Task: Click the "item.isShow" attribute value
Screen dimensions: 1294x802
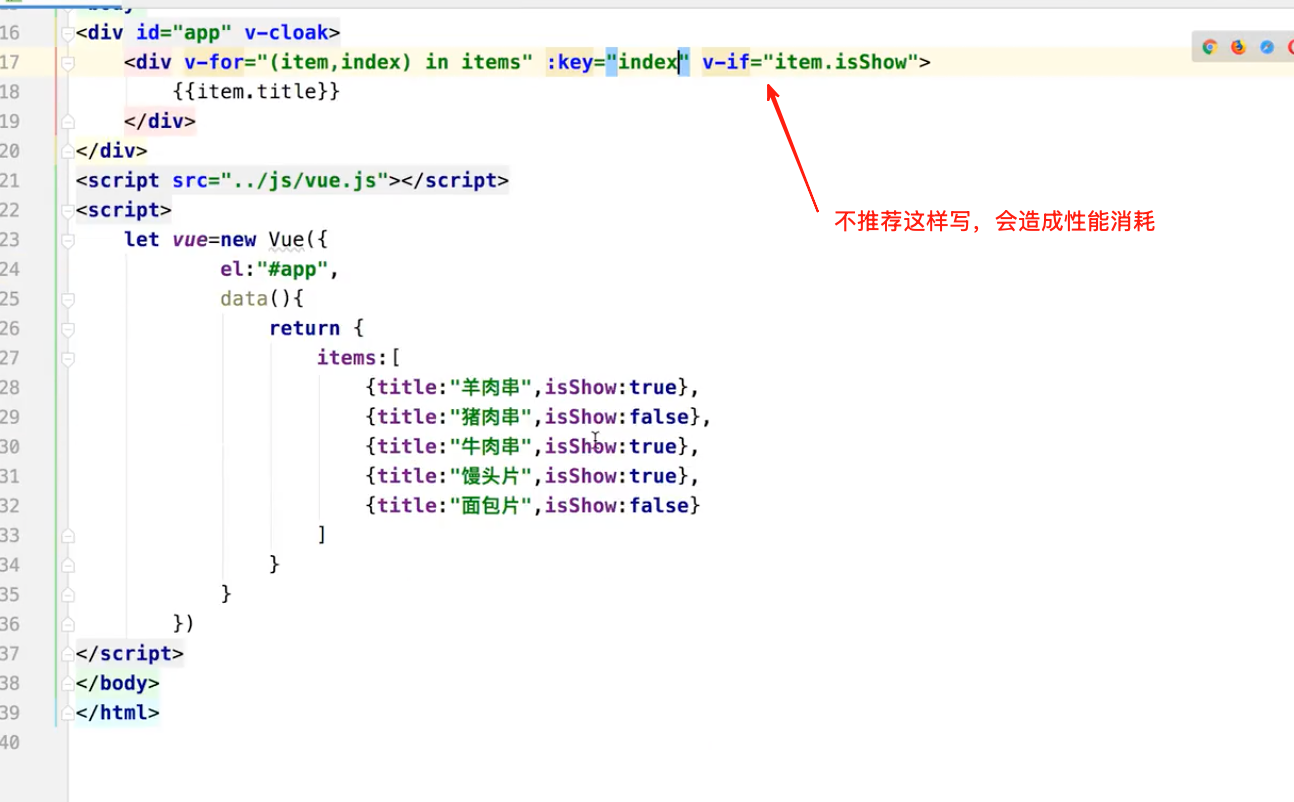Action: point(841,62)
